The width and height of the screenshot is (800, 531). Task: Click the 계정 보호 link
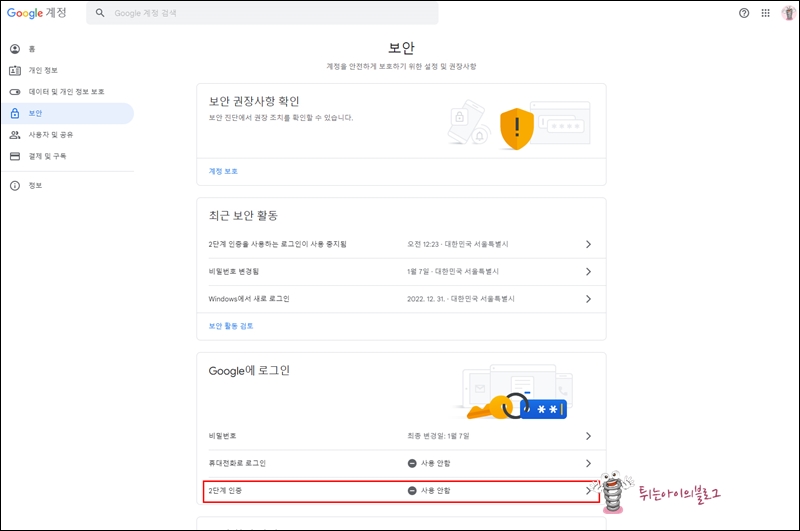tap(223, 171)
